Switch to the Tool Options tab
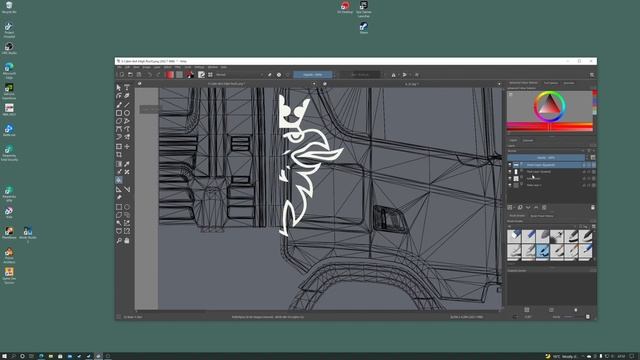 [551, 83]
